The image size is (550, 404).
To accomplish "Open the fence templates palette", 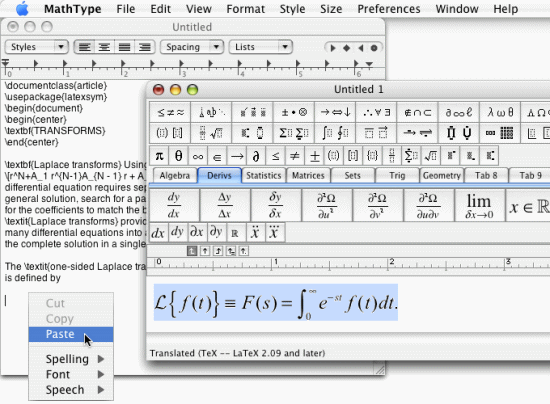I will pyautogui.click(x=170, y=133).
